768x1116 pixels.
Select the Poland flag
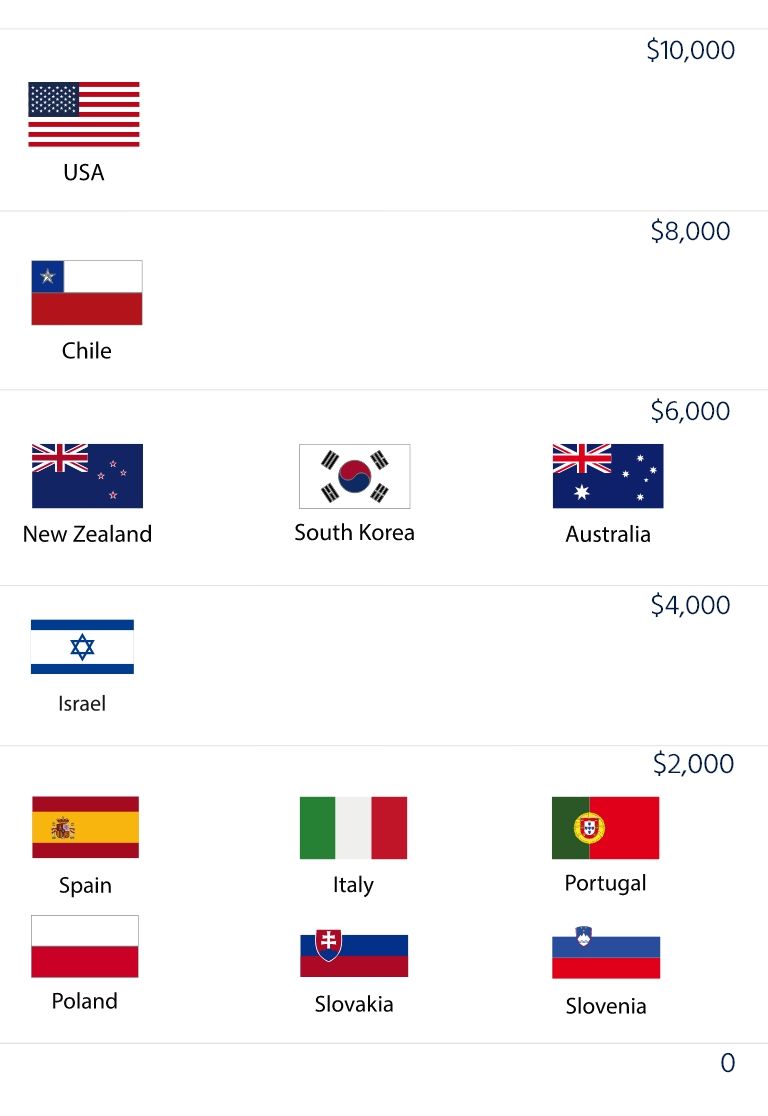click(85, 946)
